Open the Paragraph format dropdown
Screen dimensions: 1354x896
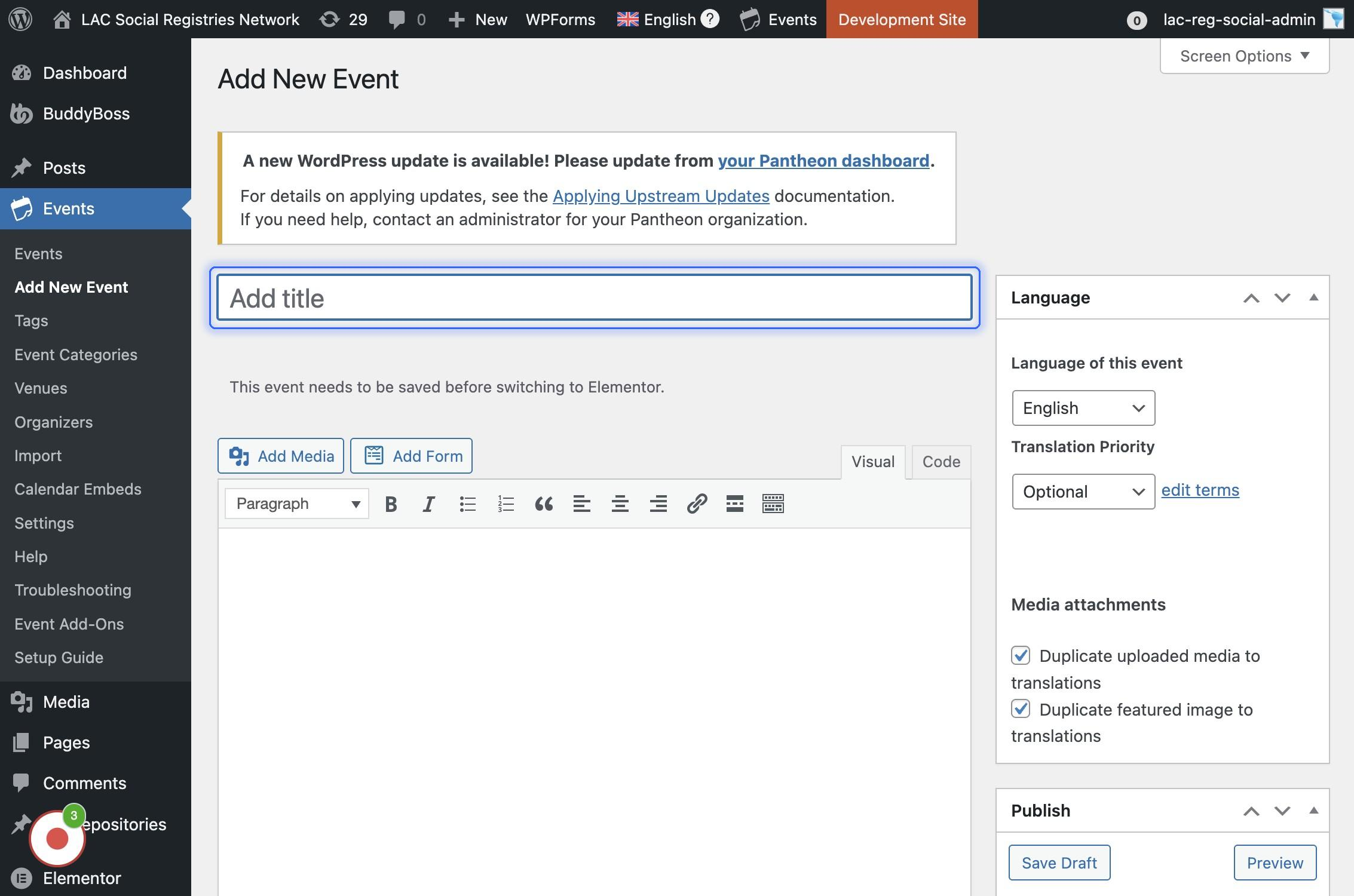[297, 504]
